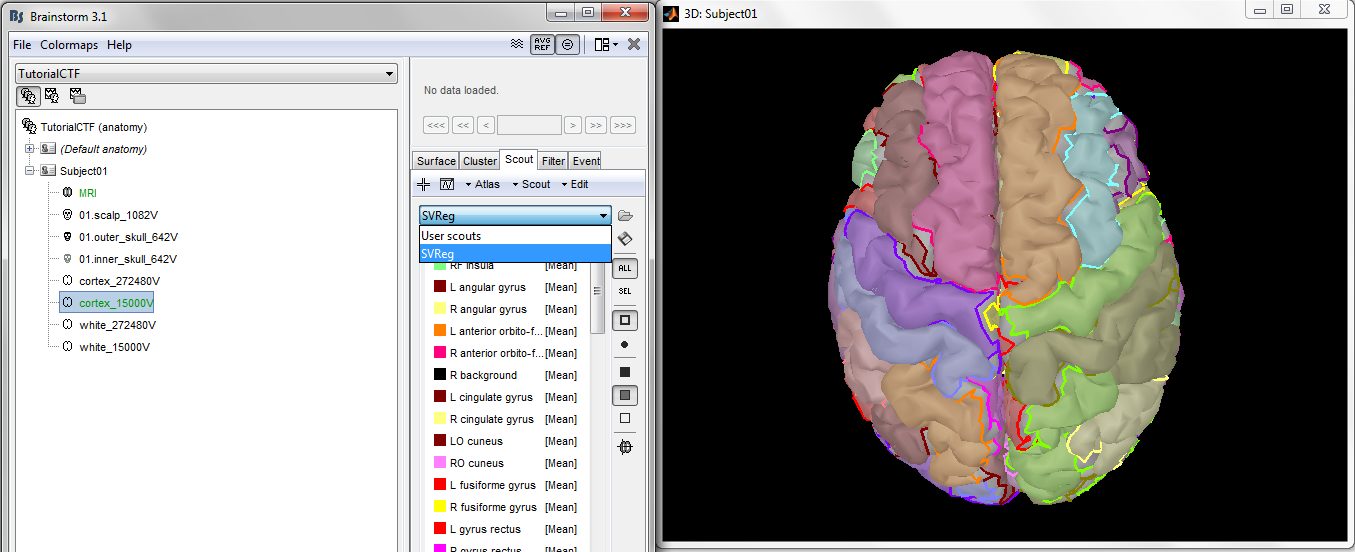
Task: Toggle show SEL selected scouts only
Action: coord(625,291)
